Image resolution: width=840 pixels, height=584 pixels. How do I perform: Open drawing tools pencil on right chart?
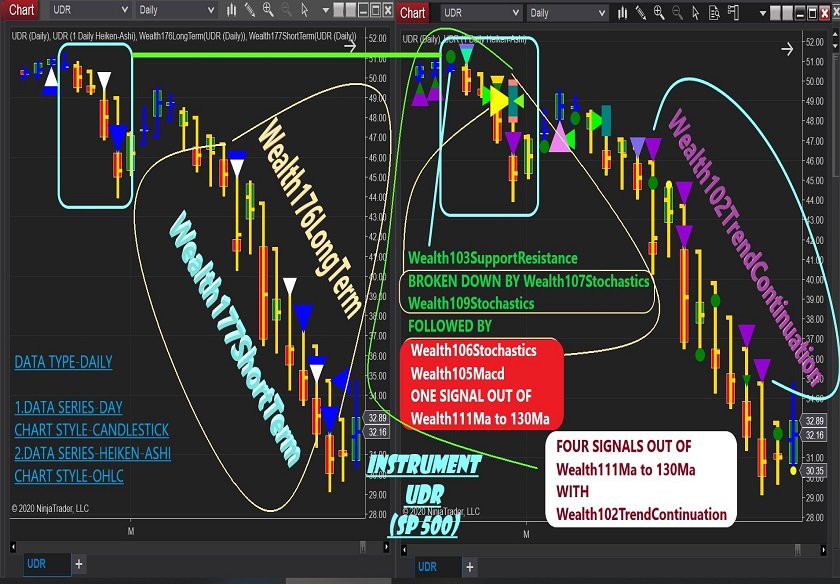640,13
